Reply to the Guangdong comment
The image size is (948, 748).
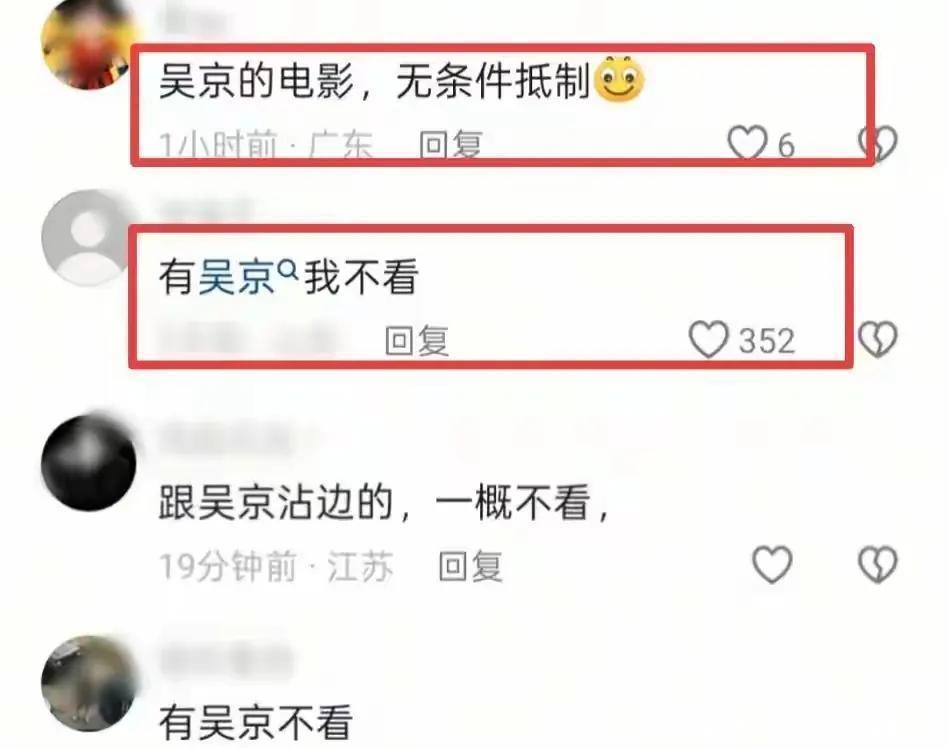click(451, 145)
